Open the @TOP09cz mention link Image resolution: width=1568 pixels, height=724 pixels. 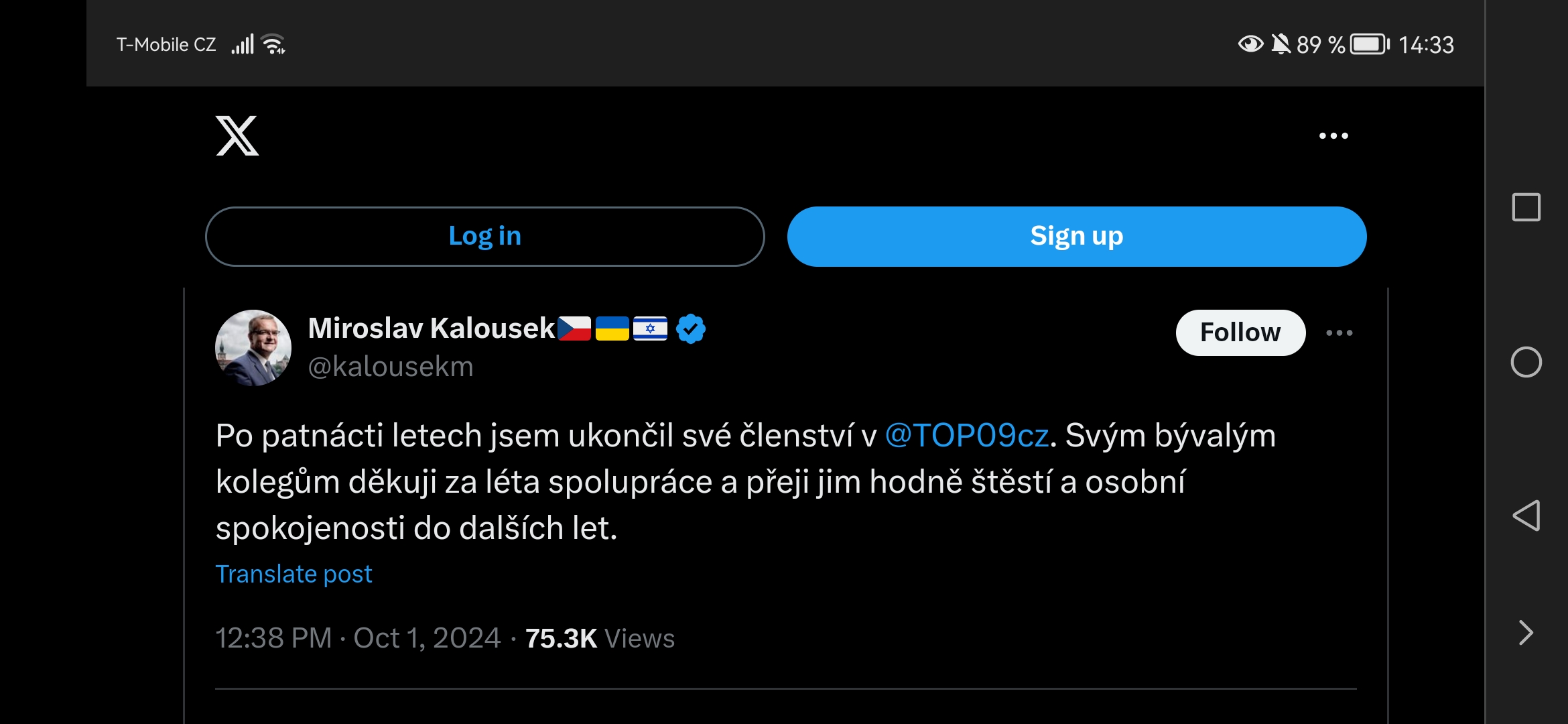click(x=967, y=436)
